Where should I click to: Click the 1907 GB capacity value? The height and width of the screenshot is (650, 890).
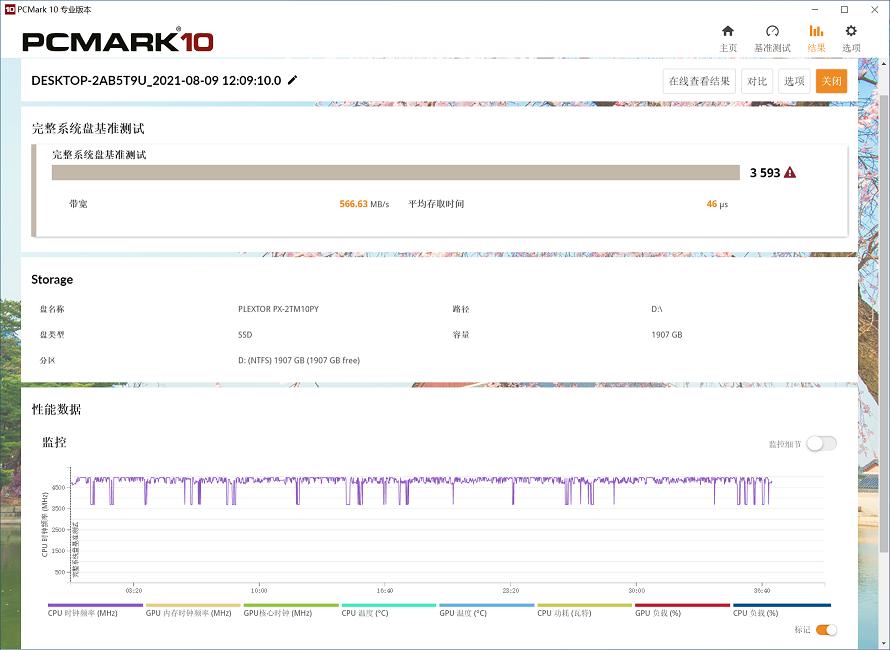(x=666, y=334)
